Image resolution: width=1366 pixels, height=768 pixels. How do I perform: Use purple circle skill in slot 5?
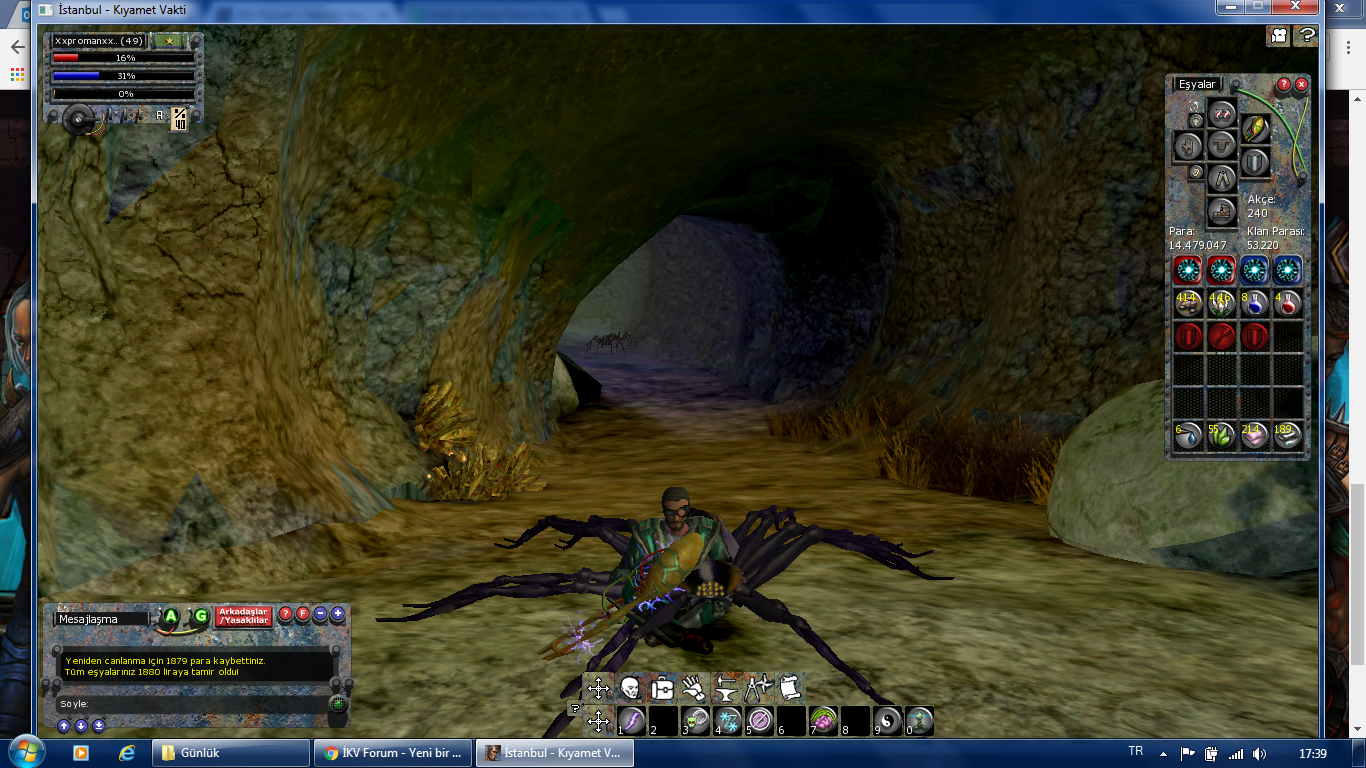coord(760,721)
